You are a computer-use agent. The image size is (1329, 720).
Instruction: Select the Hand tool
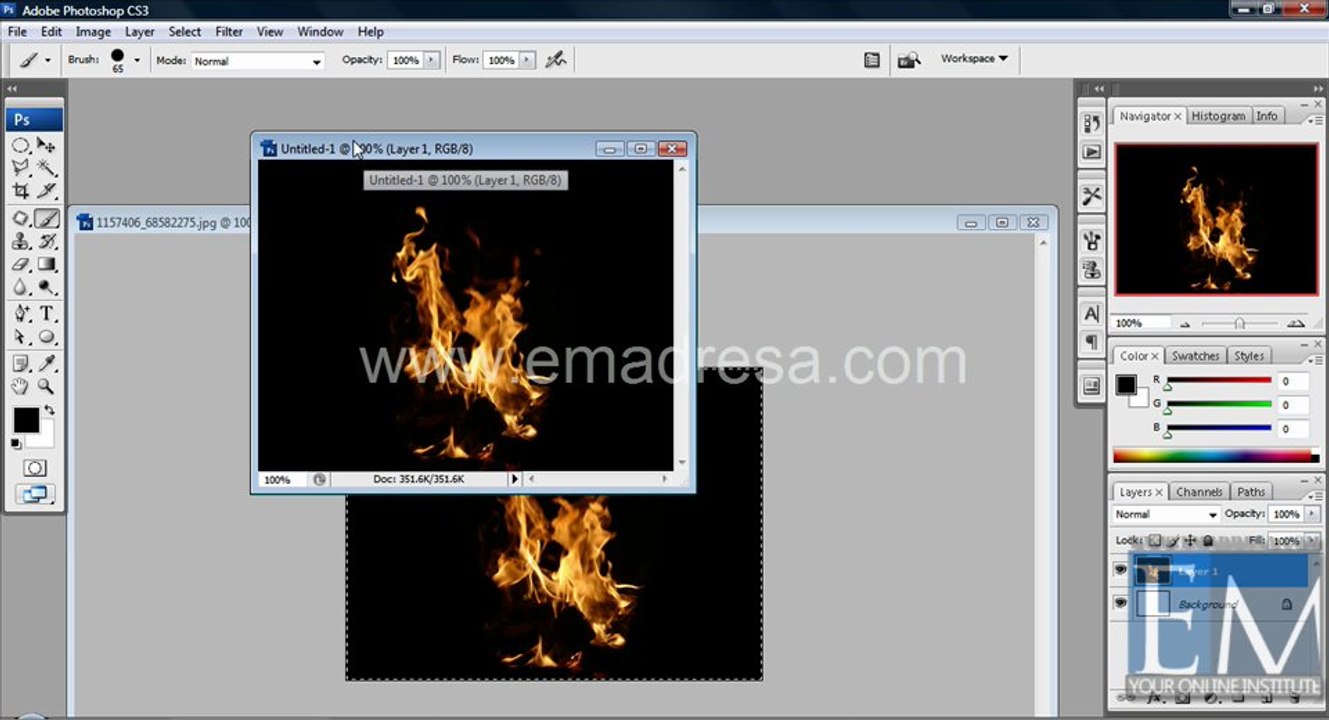click(21, 386)
